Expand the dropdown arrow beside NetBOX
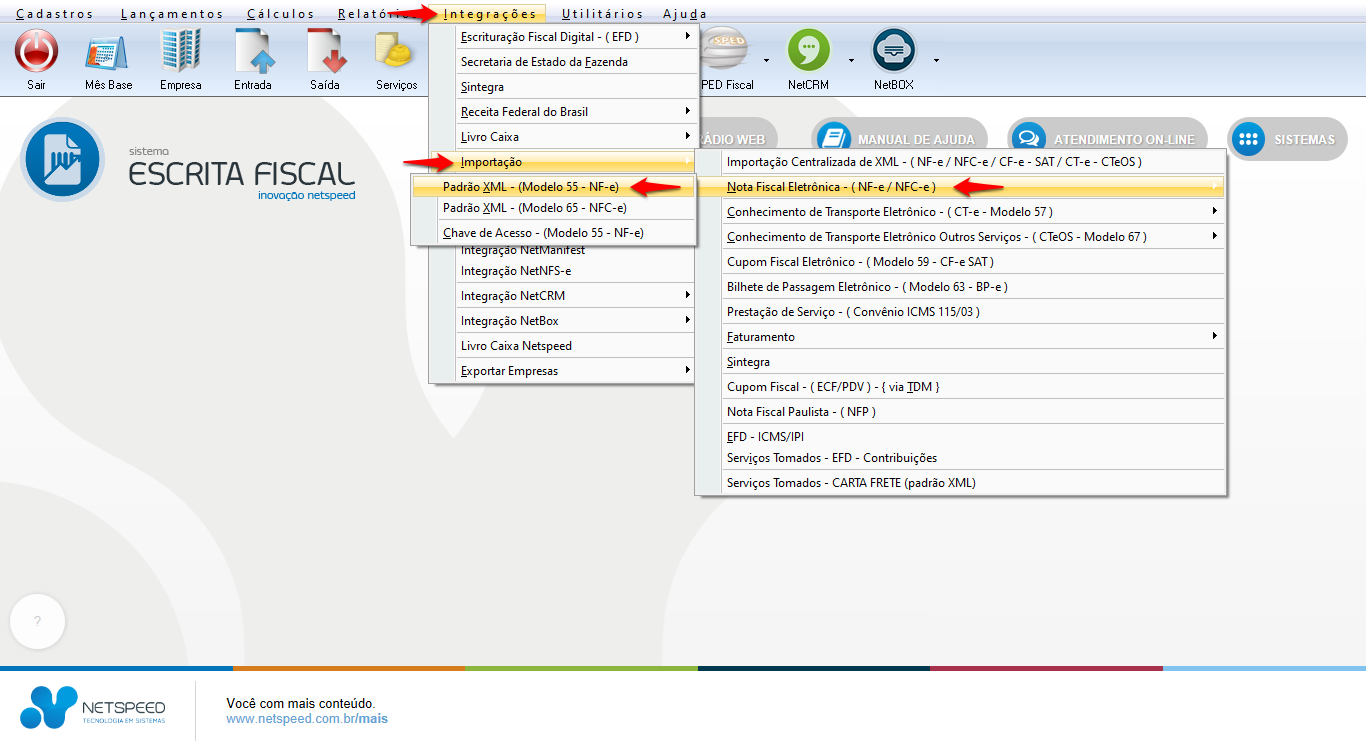 click(936, 60)
